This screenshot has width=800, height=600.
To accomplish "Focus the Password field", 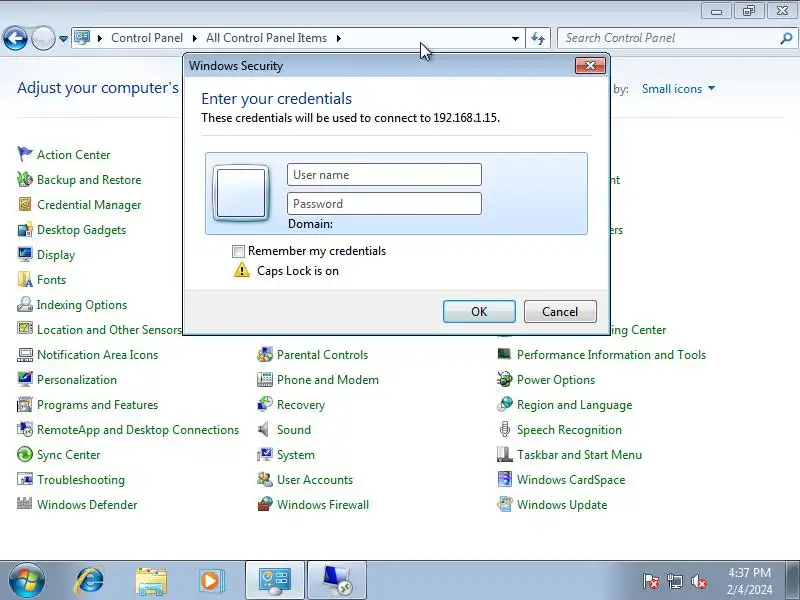I will 384,204.
